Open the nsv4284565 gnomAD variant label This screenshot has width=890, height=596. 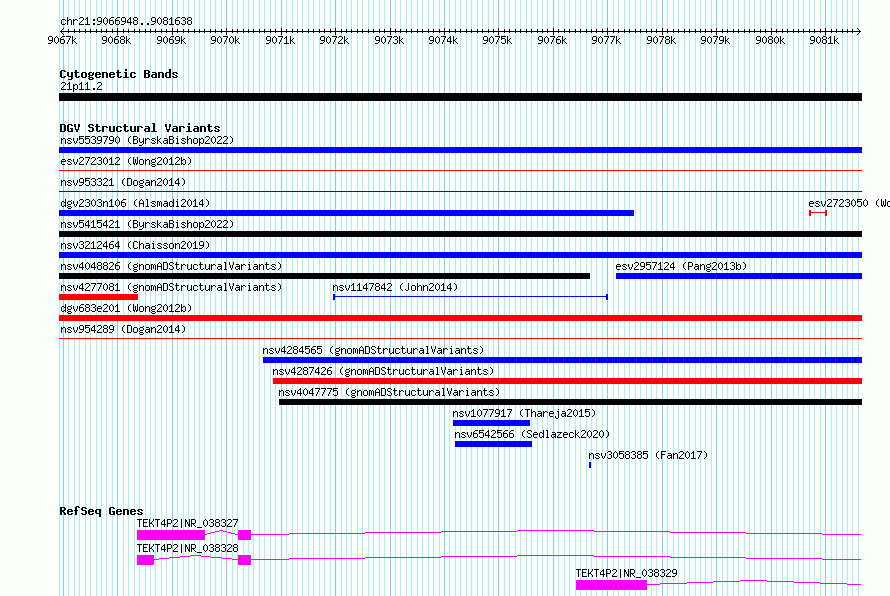pyautogui.click(x=373, y=350)
